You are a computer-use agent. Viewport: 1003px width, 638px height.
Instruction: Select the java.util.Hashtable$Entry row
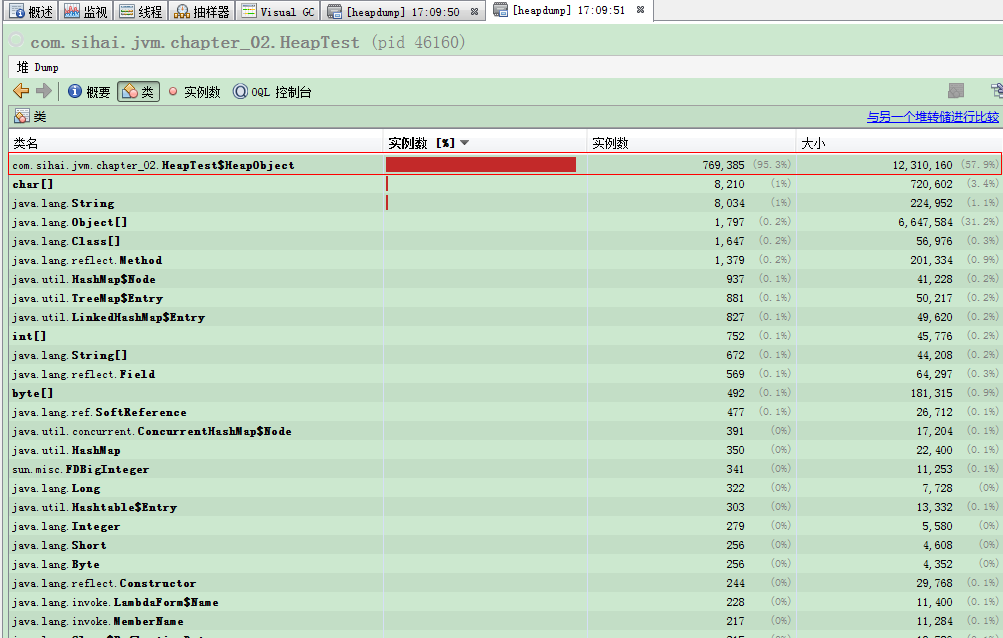click(x=505, y=507)
